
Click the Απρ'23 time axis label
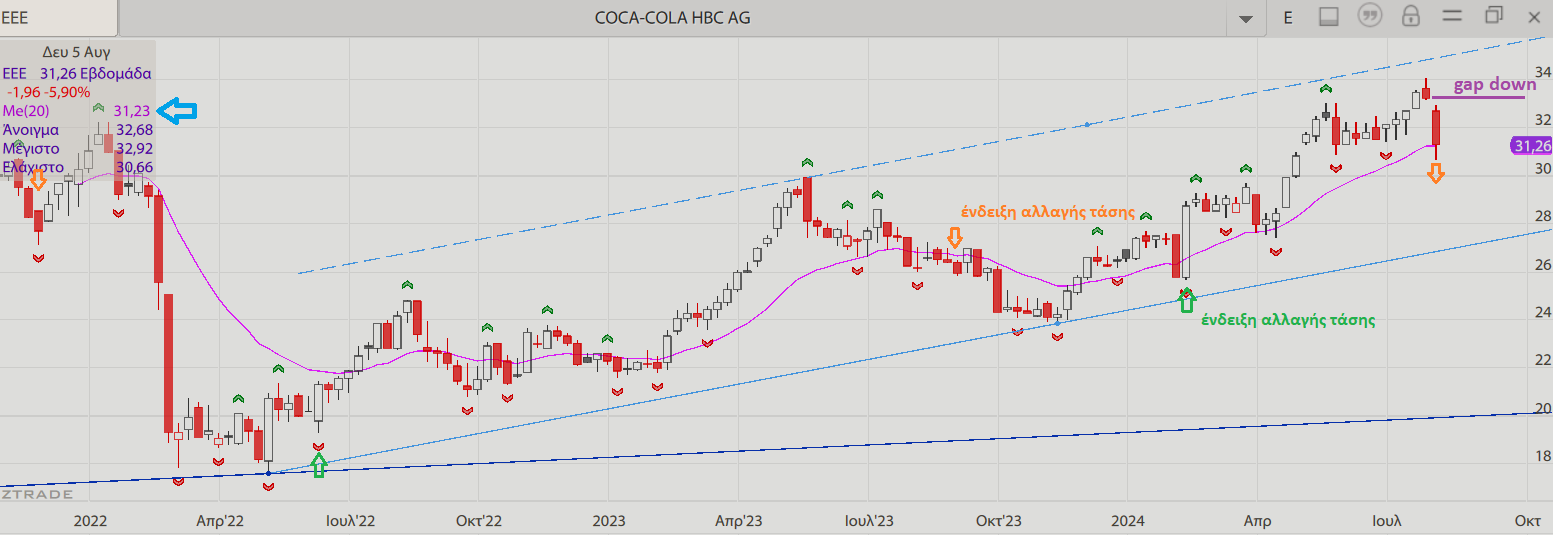(738, 520)
